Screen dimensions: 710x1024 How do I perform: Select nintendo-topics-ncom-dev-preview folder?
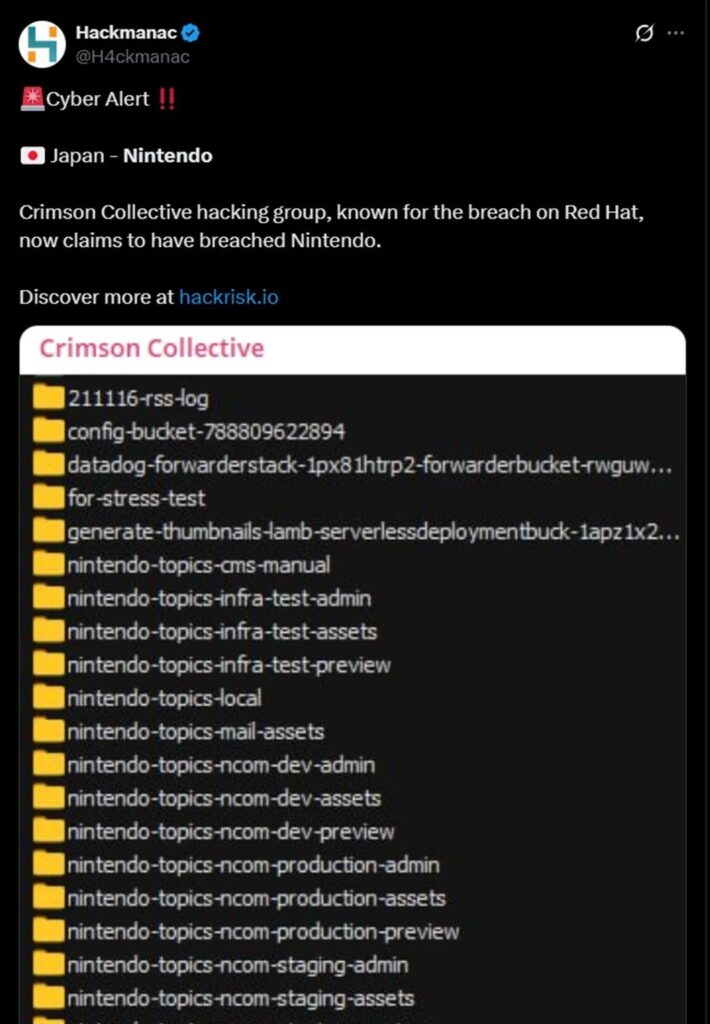coord(230,832)
